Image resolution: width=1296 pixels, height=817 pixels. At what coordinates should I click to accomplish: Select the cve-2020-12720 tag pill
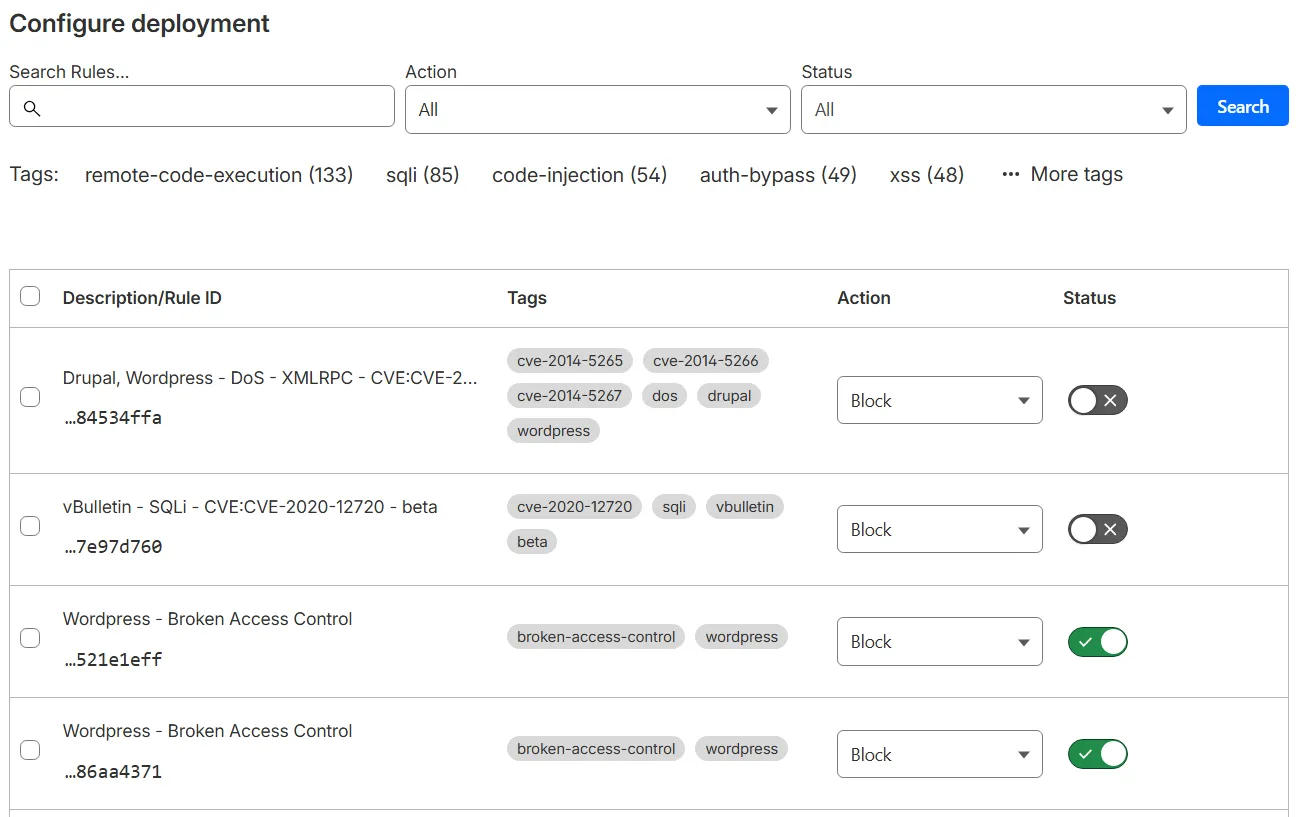click(x=574, y=506)
